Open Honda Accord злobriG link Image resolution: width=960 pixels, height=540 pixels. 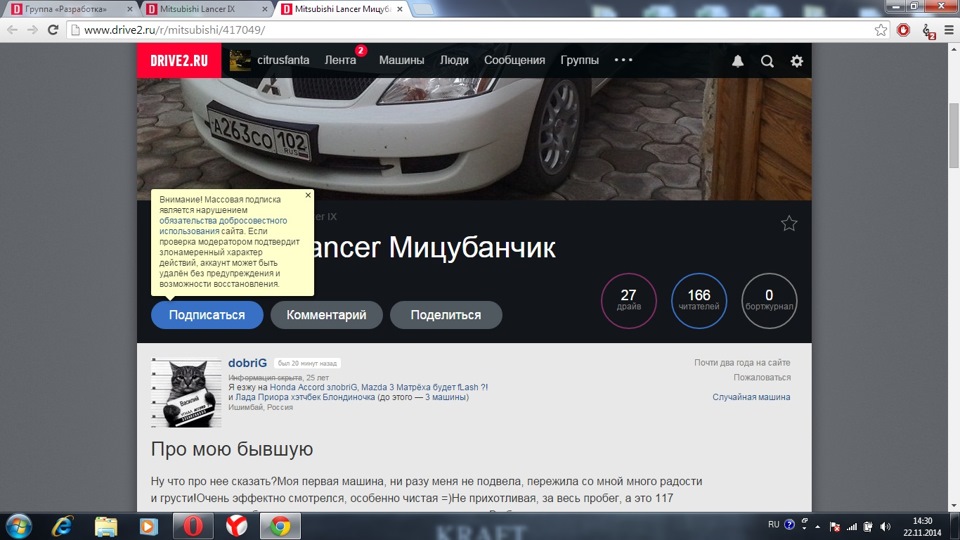[x=313, y=387]
